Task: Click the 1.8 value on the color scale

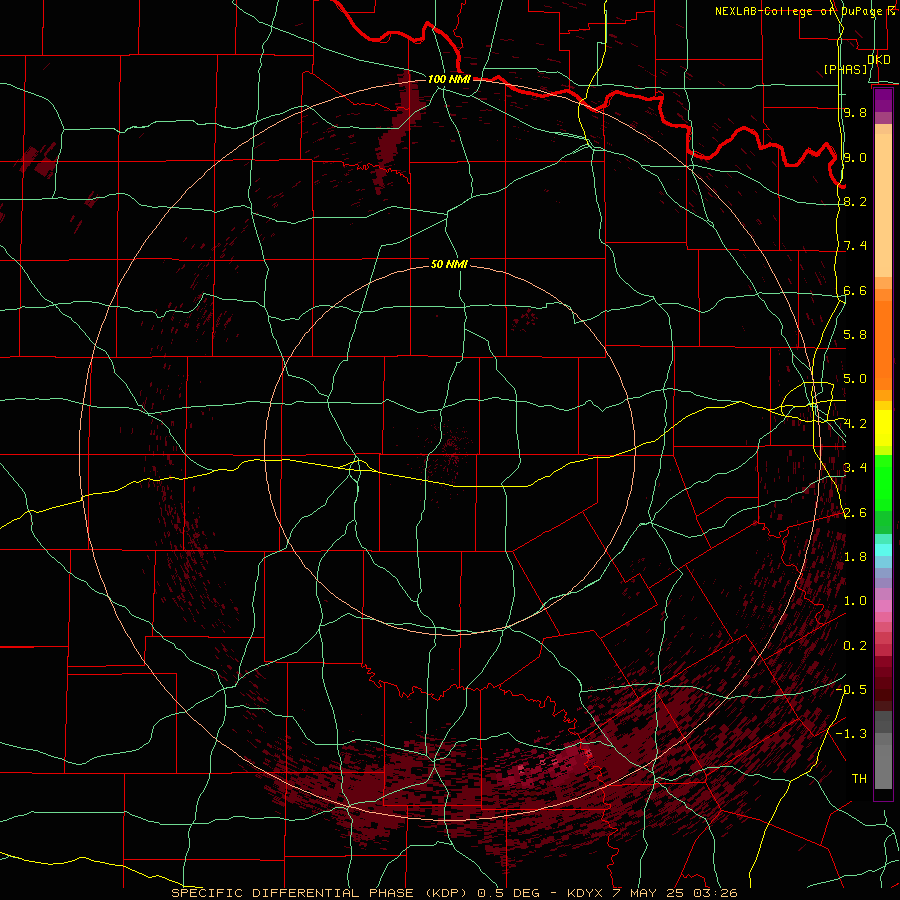Action: 855,557
